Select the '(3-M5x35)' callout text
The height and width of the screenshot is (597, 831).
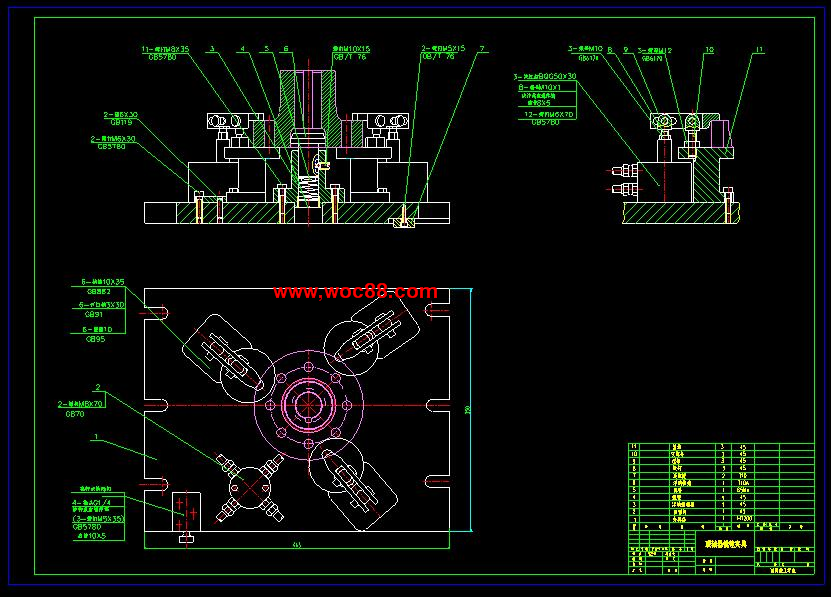coord(98,519)
